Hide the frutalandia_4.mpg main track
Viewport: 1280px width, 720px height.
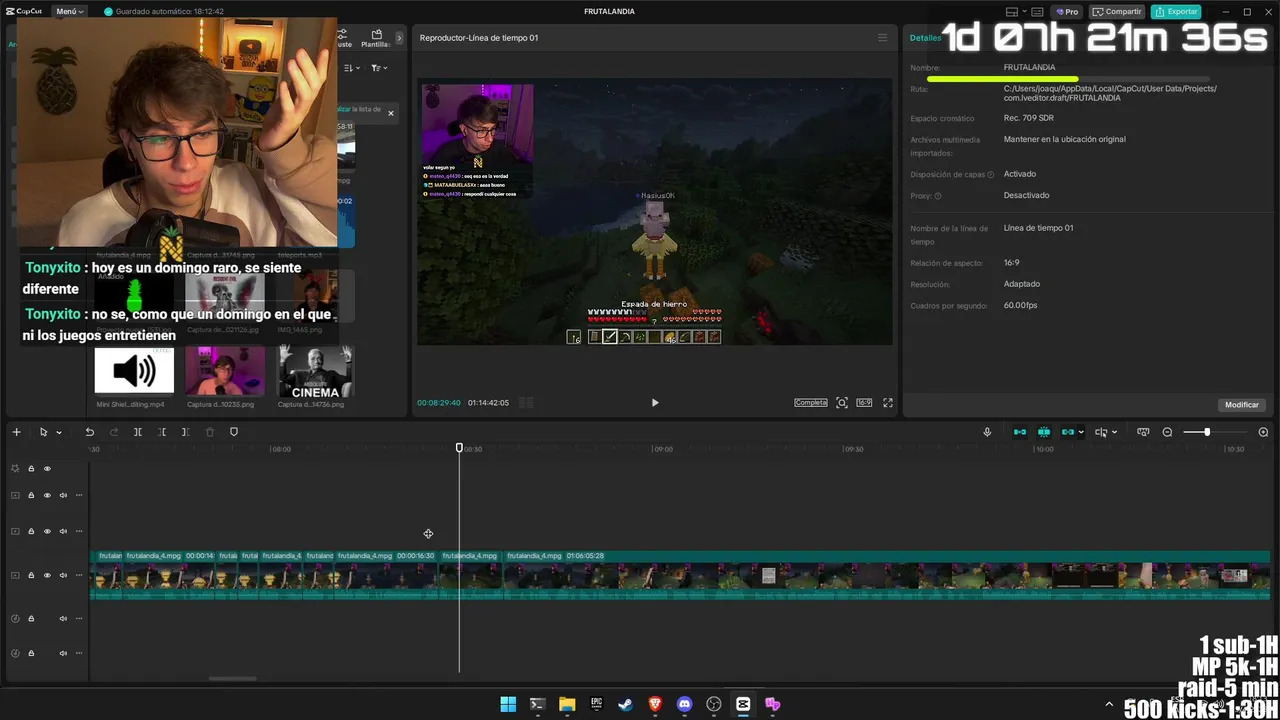point(47,576)
